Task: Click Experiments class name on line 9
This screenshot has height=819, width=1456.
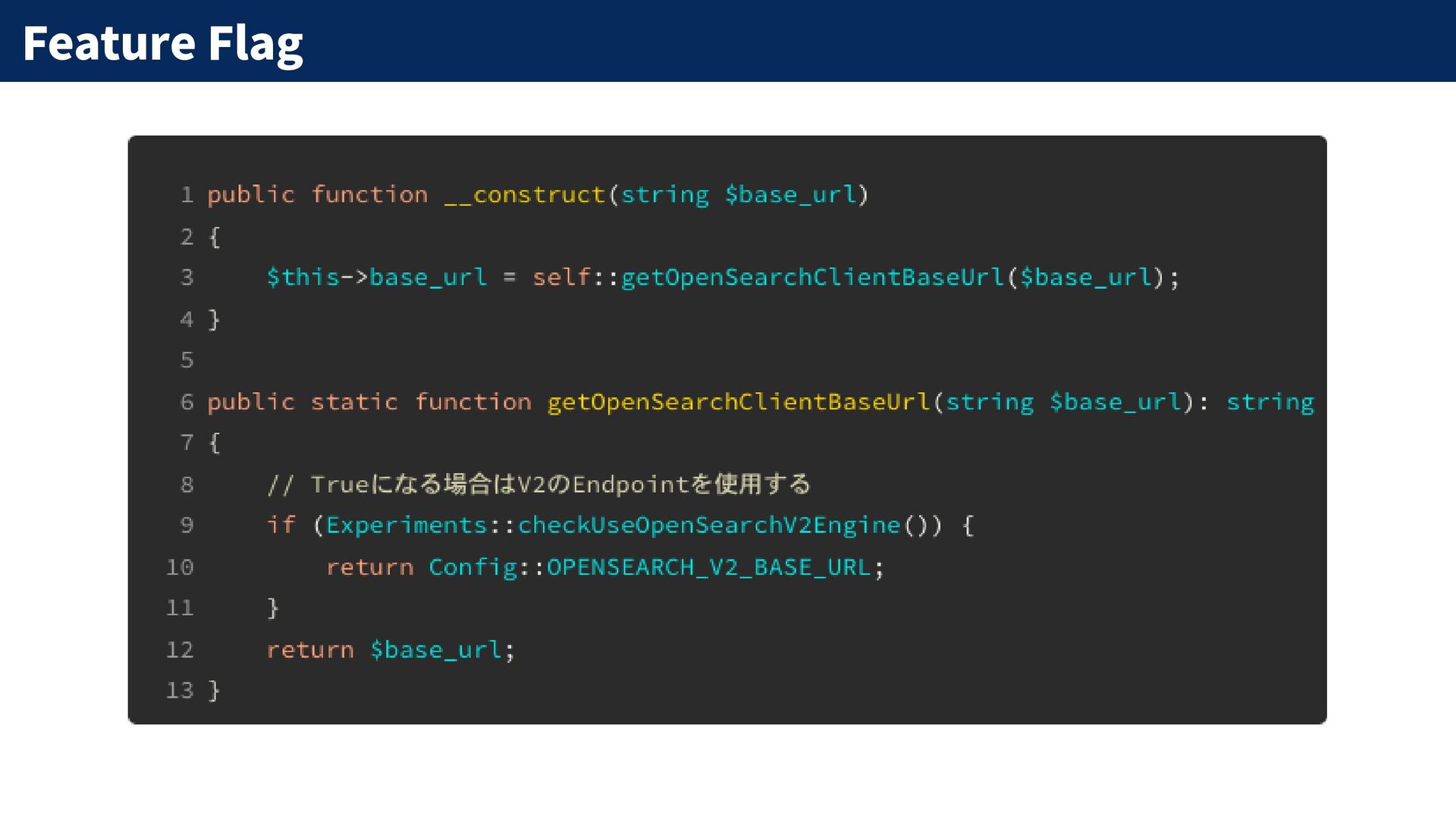Action: (406, 526)
